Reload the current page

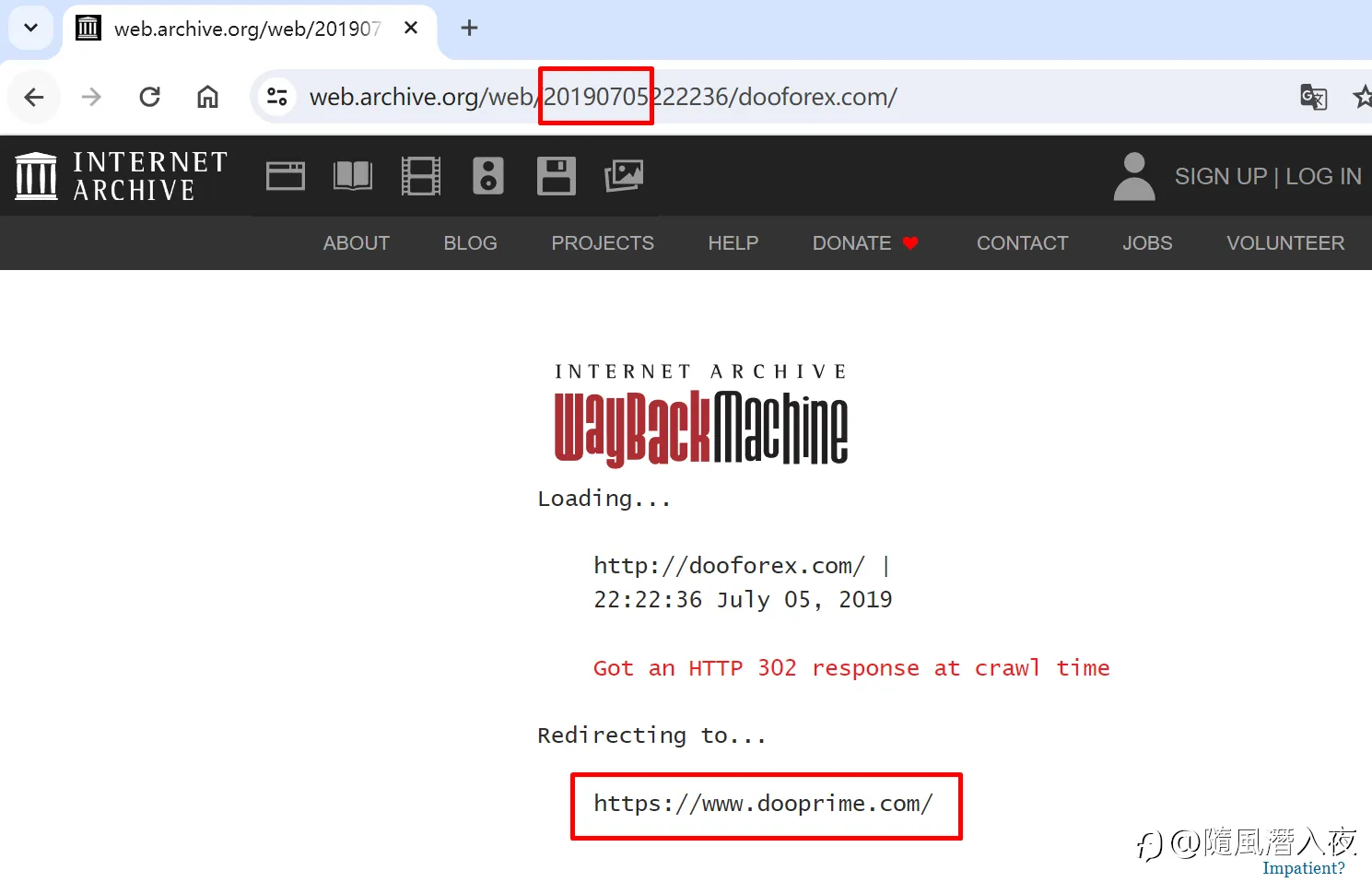click(149, 97)
